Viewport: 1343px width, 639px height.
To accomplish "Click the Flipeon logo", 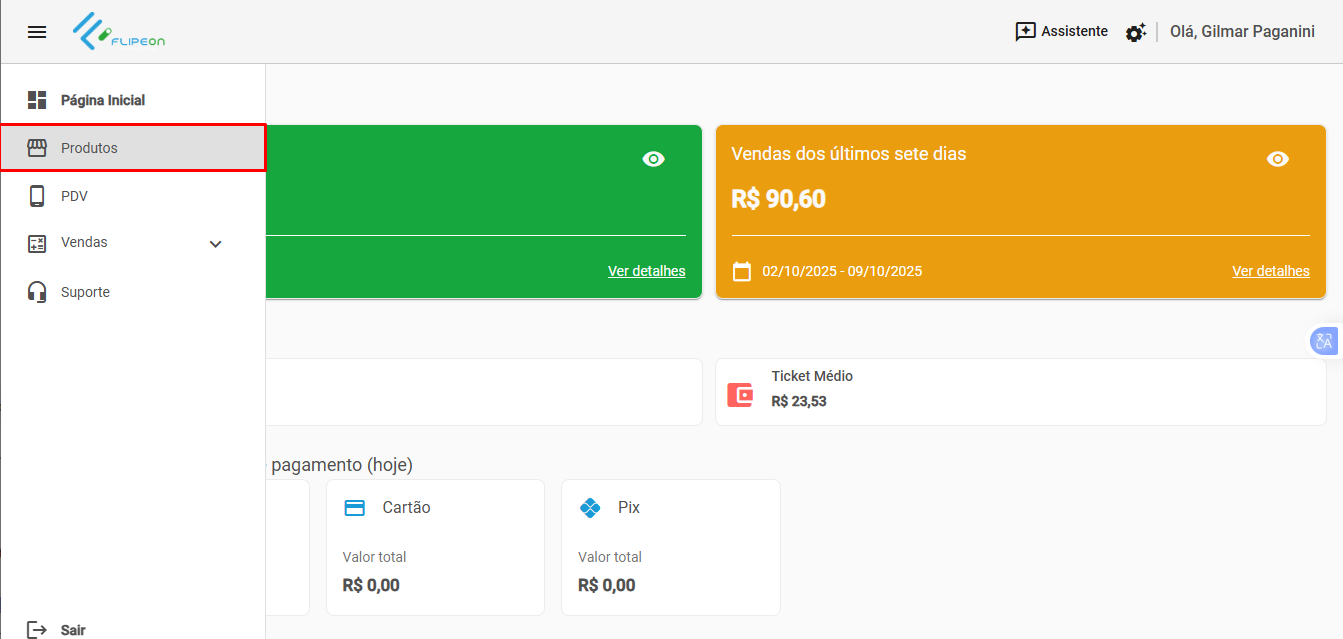I will pyautogui.click(x=119, y=32).
